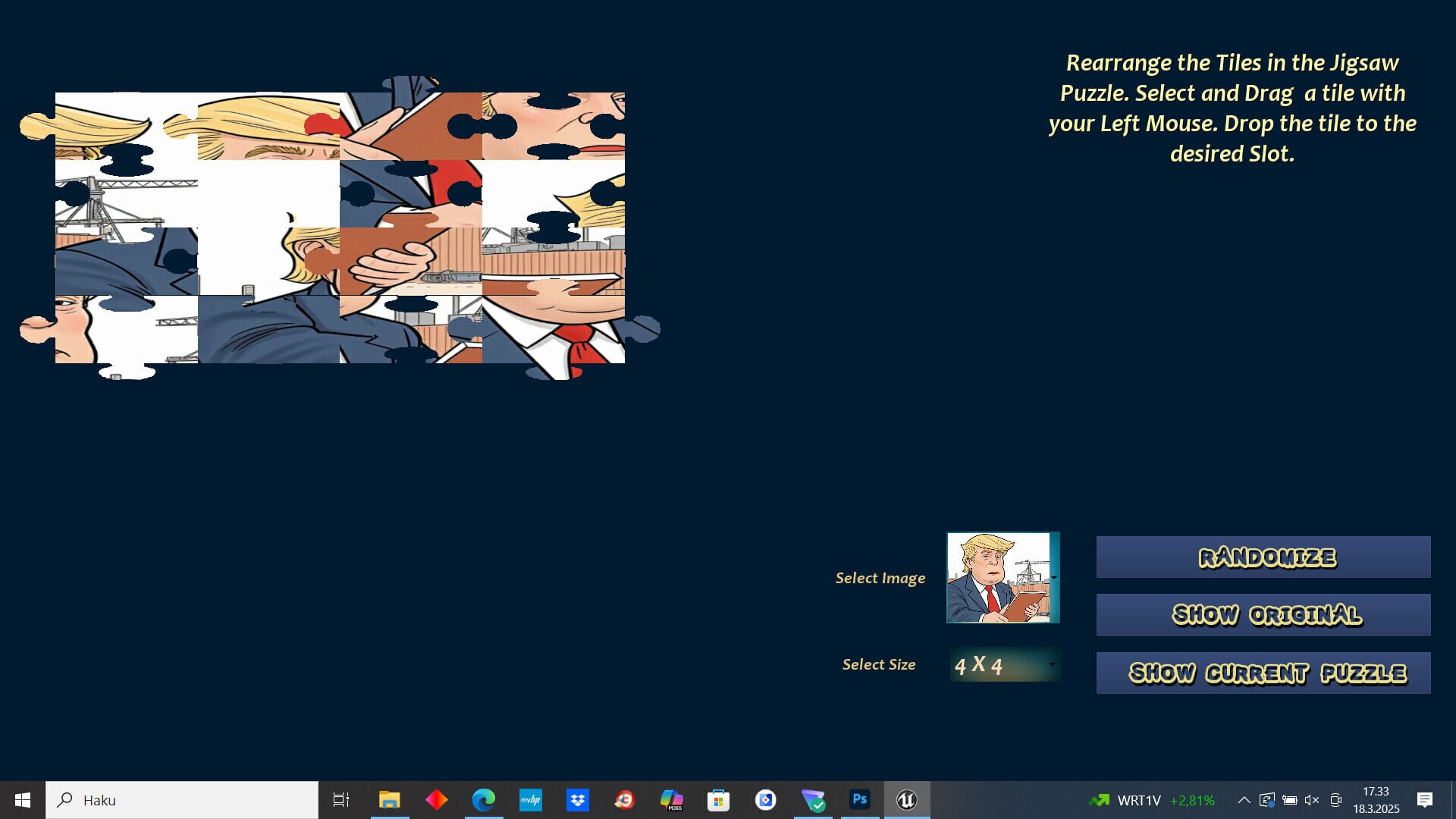The height and width of the screenshot is (819, 1456).
Task: Open Task View on the taskbar
Action: click(x=341, y=799)
